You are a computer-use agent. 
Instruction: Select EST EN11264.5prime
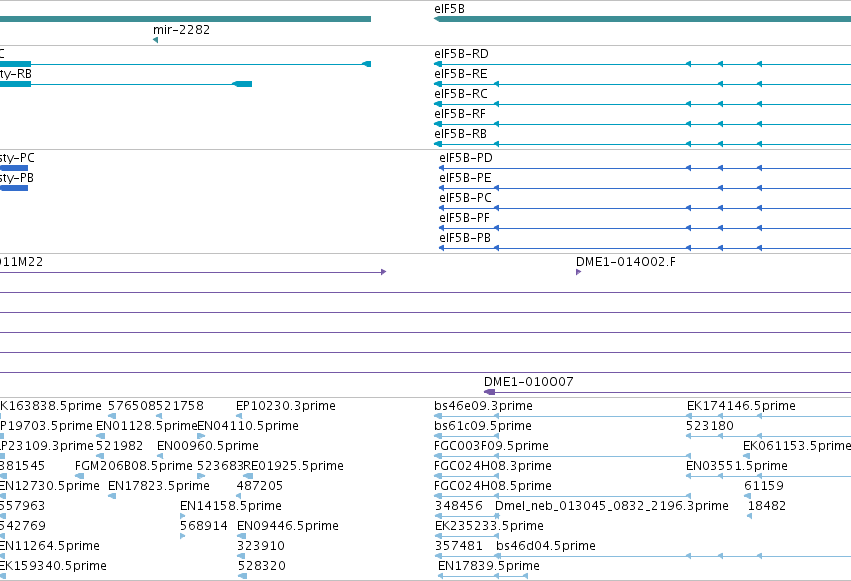click(50, 546)
